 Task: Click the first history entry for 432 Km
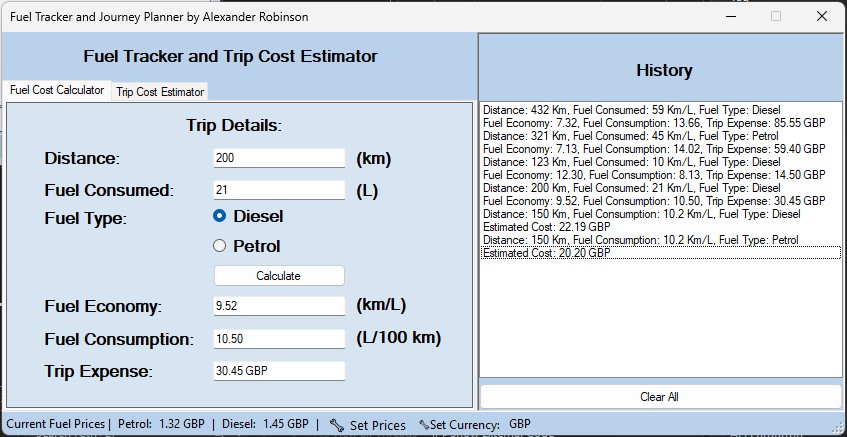pyautogui.click(x=631, y=109)
